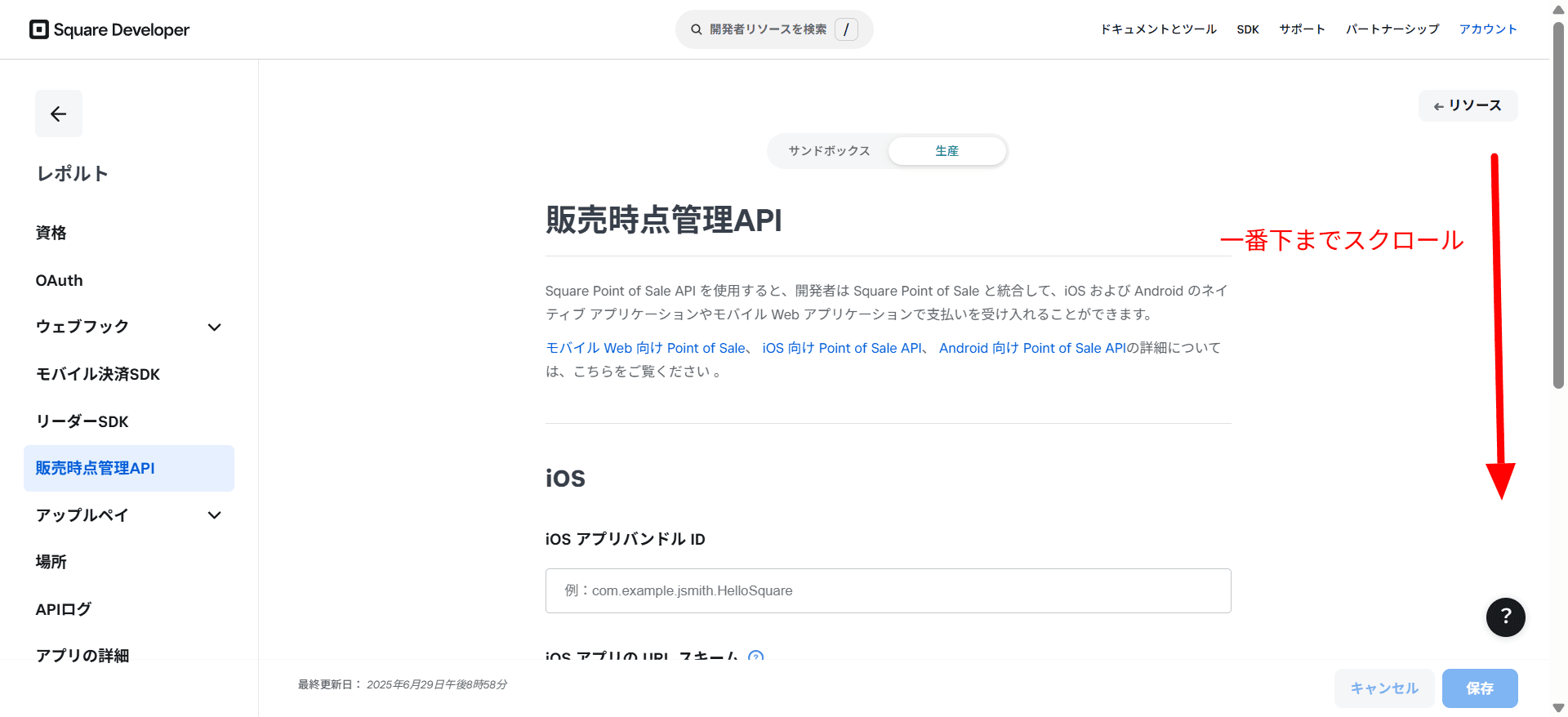This screenshot has height=717, width=1568.
Task: Switch to the サンドボックス environment
Action: click(829, 151)
